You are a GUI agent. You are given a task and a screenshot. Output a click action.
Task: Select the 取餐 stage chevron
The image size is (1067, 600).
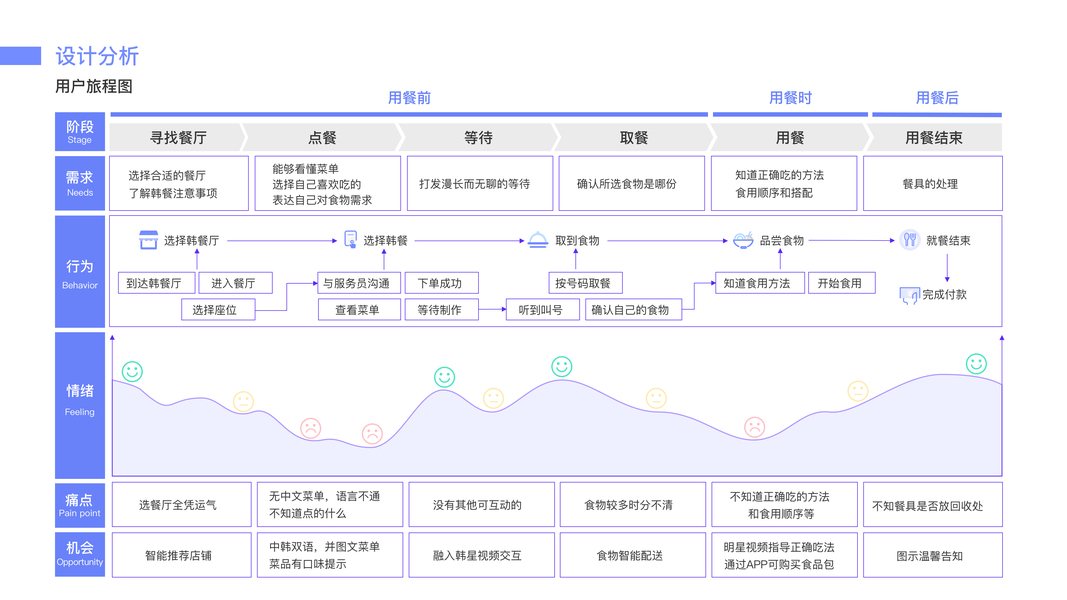pos(634,137)
